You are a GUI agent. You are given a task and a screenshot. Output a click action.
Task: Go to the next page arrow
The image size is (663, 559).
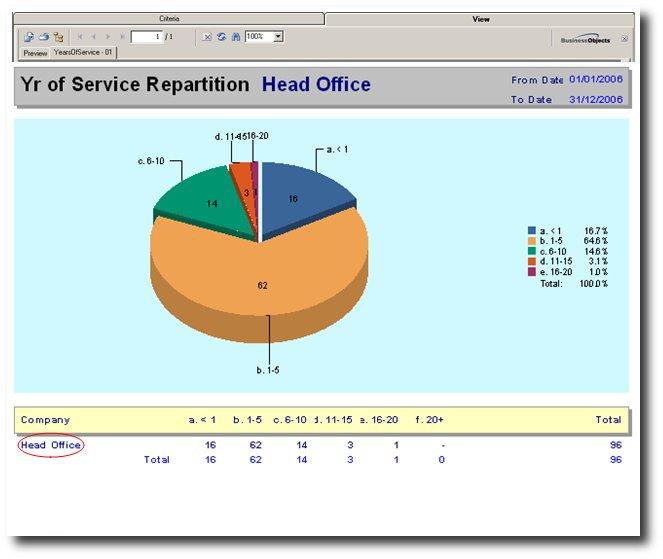coord(108,36)
